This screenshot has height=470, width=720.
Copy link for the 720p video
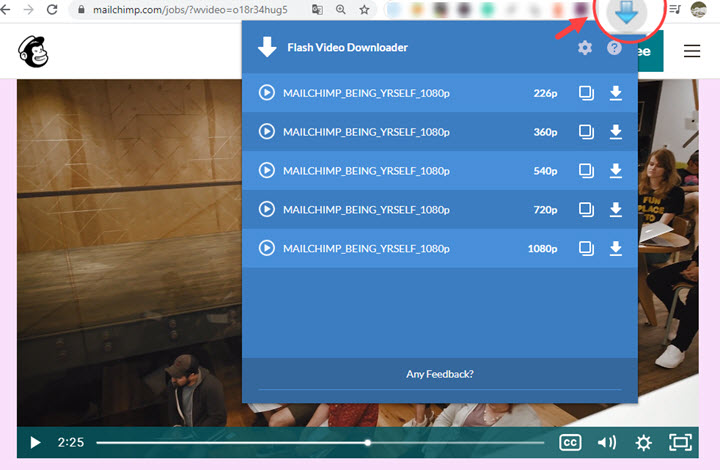point(586,210)
